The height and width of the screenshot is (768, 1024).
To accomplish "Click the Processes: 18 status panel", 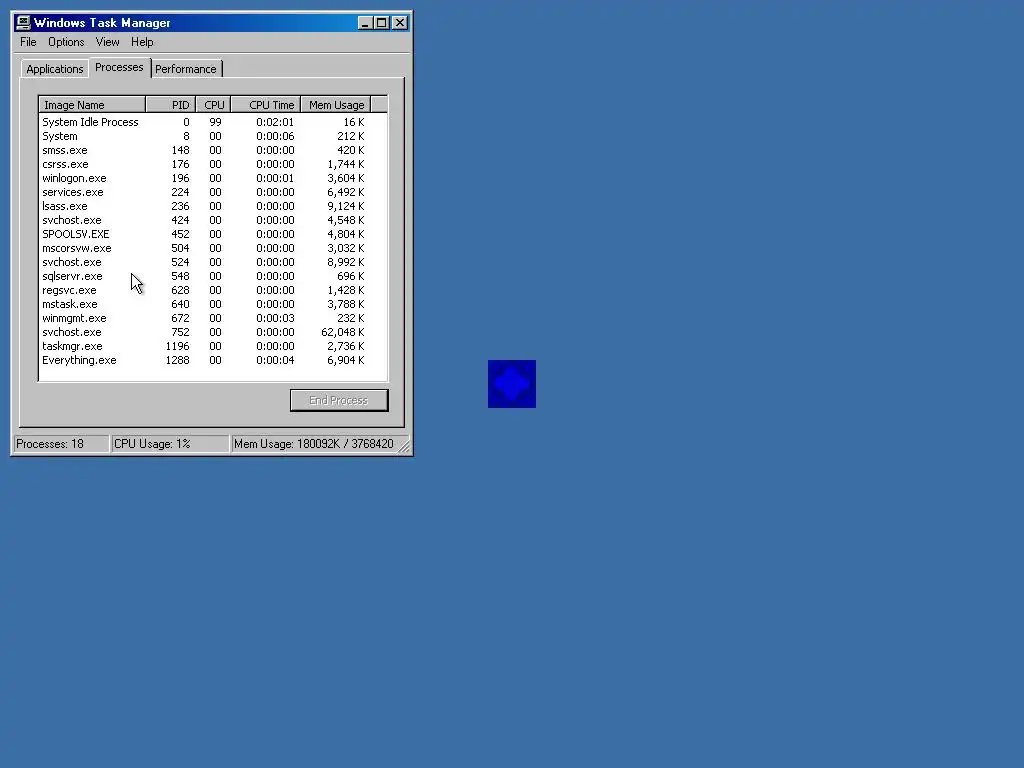I will point(61,444).
